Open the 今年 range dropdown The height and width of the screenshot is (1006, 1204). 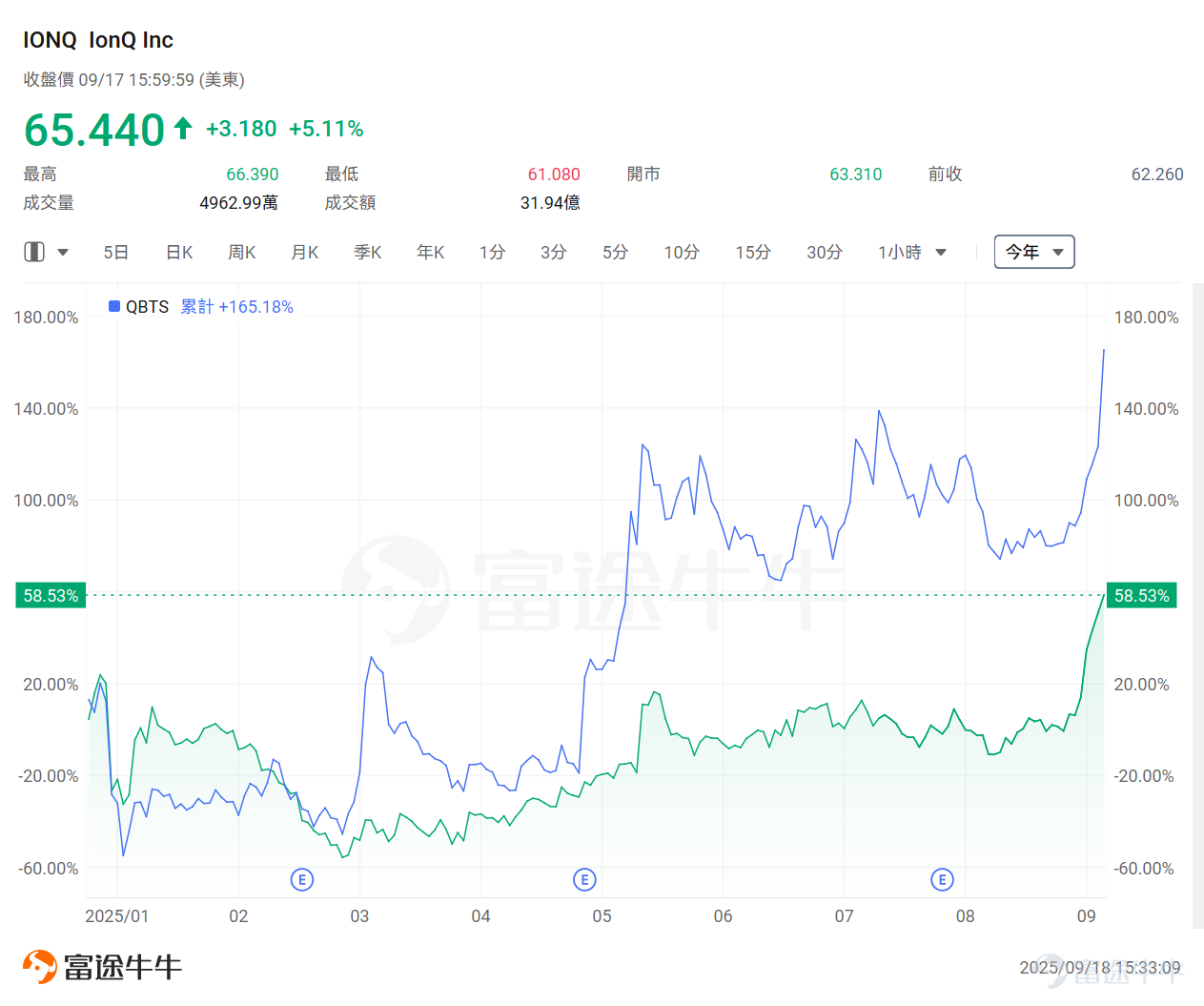coord(1034,252)
